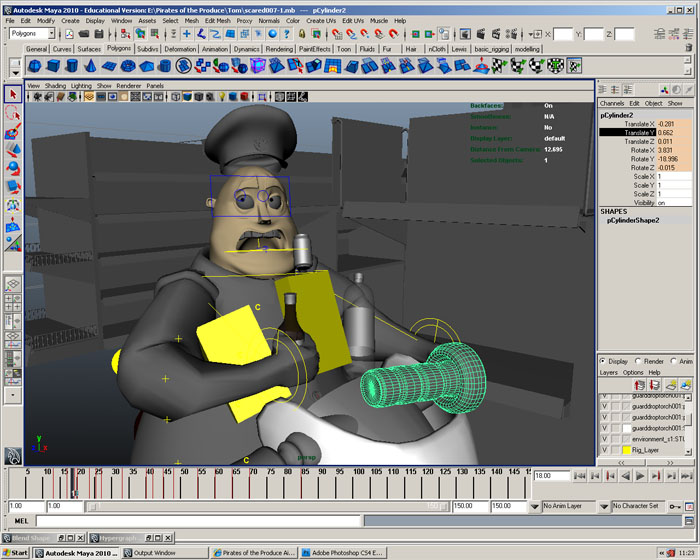Image resolution: width=700 pixels, height=560 pixels.
Task: Click the last checkered UV shelf icon
Action: [574, 67]
